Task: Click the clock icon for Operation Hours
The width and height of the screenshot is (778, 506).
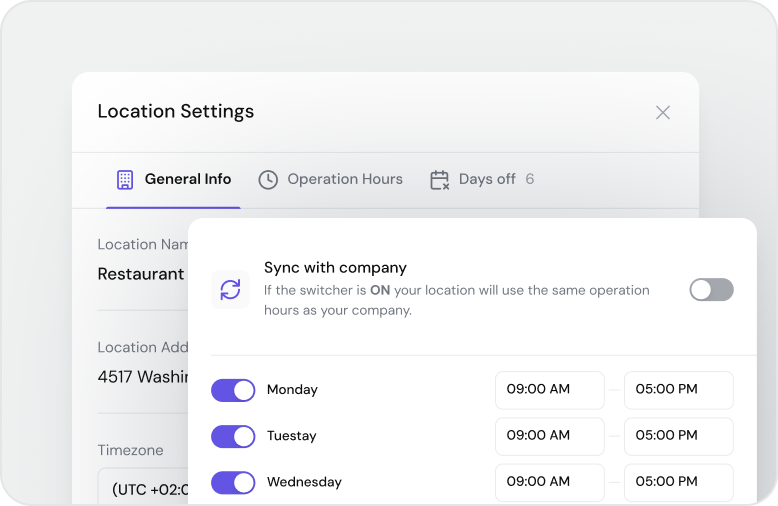Action: point(268,180)
